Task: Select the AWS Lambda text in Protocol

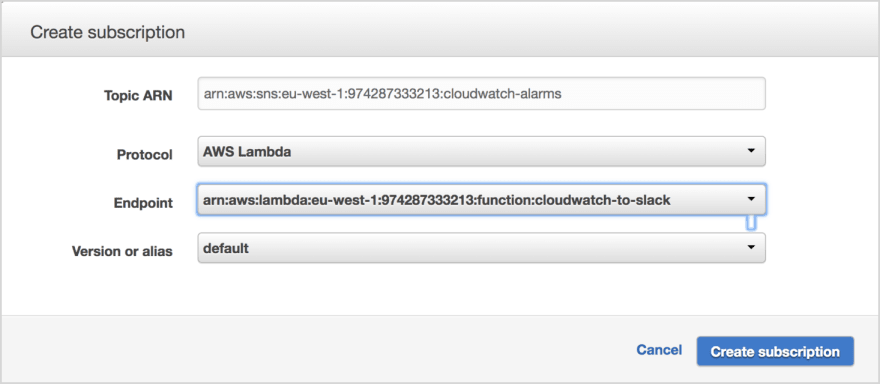Action: 247,152
